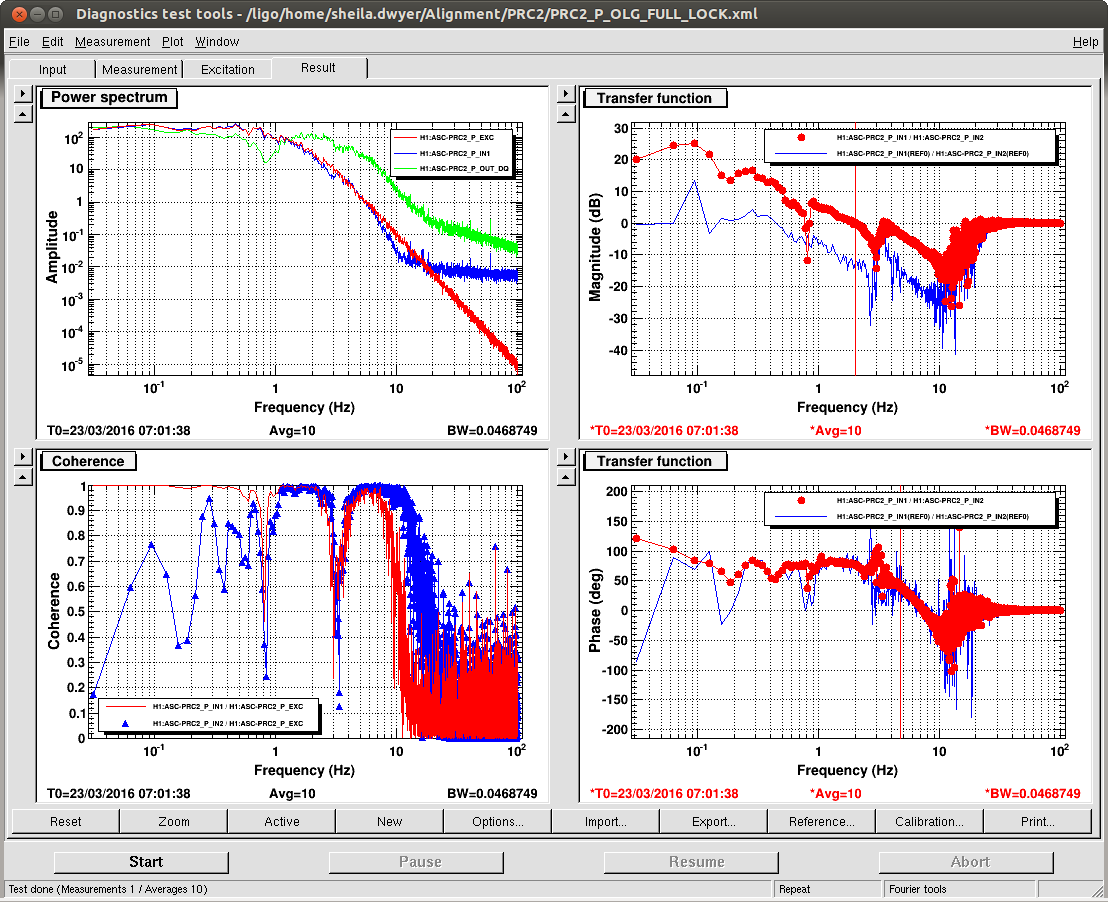
Task: Click Magnitude (dB) axis label
Action: point(595,247)
